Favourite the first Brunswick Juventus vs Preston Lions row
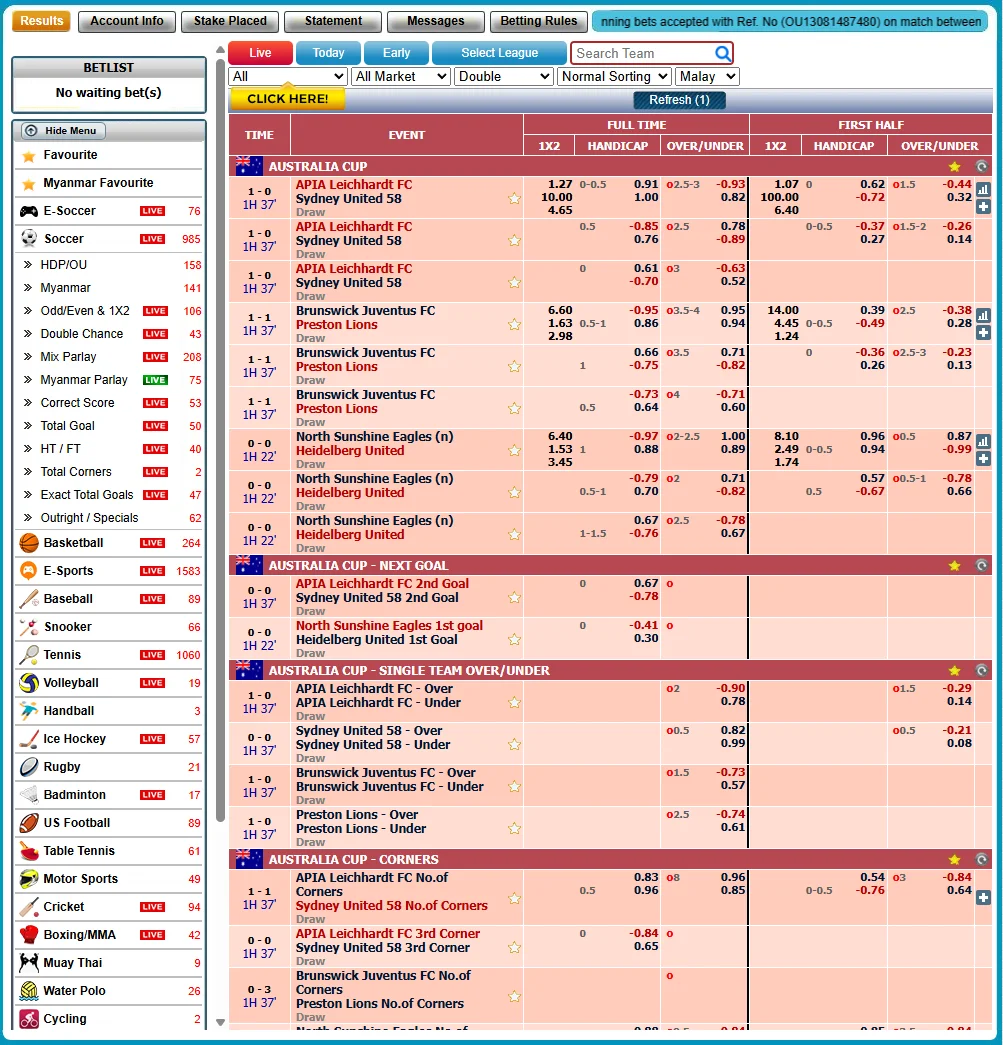Screen dimensions: 1003x1045 coord(514,325)
